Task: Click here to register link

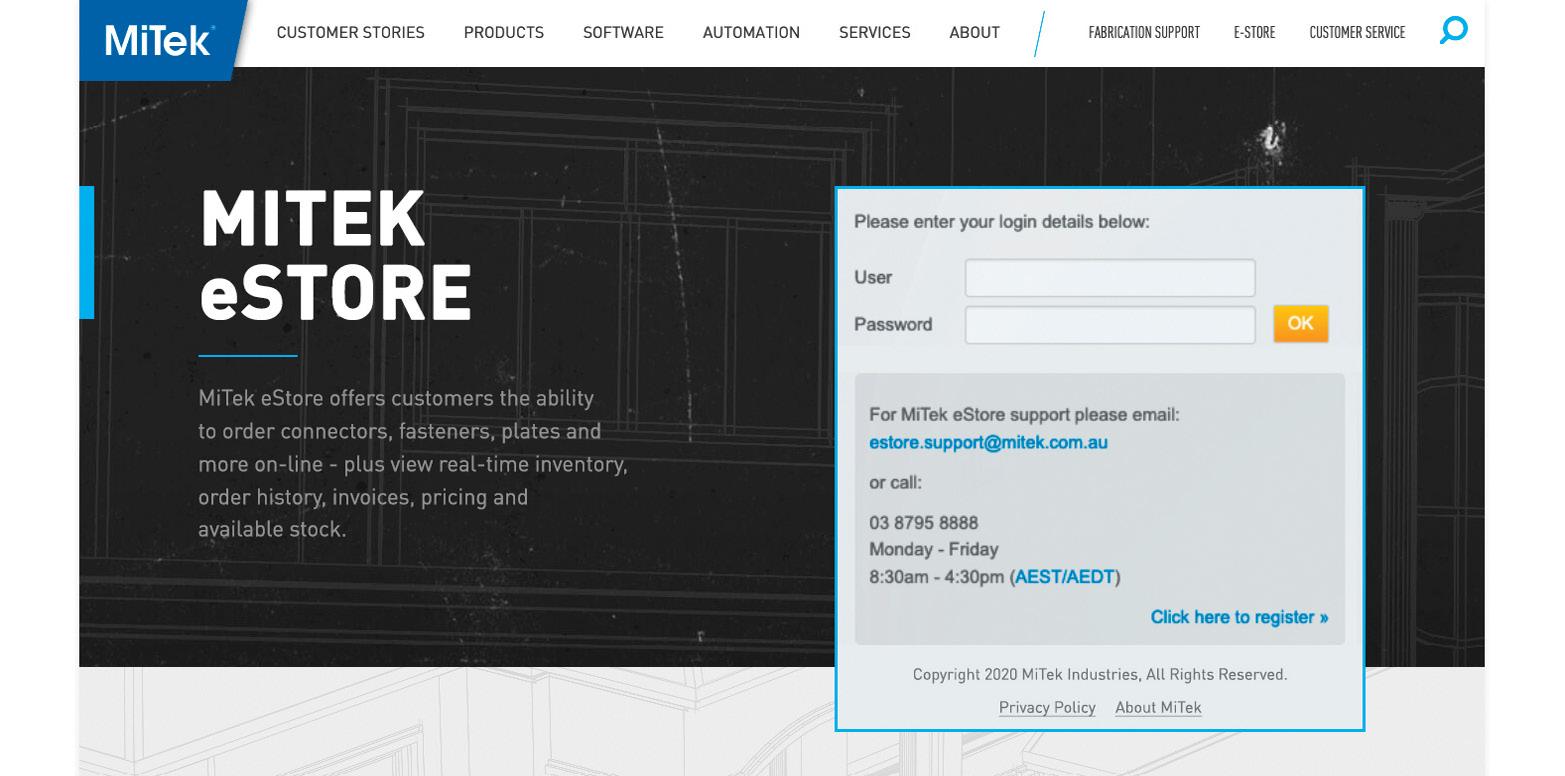Action: point(1239,617)
